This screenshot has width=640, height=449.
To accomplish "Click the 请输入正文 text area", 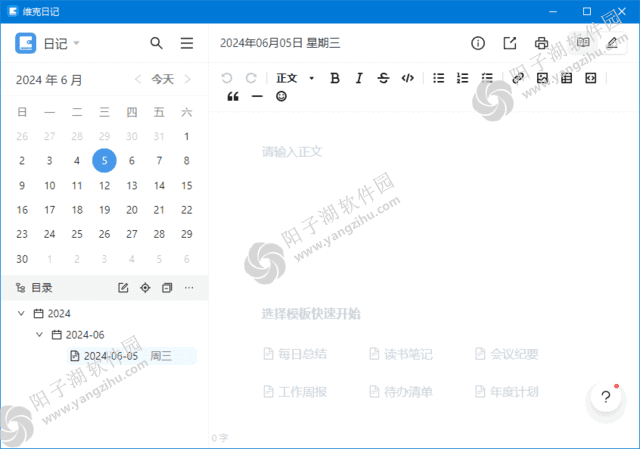I will pyautogui.click(x=292, y=152).
